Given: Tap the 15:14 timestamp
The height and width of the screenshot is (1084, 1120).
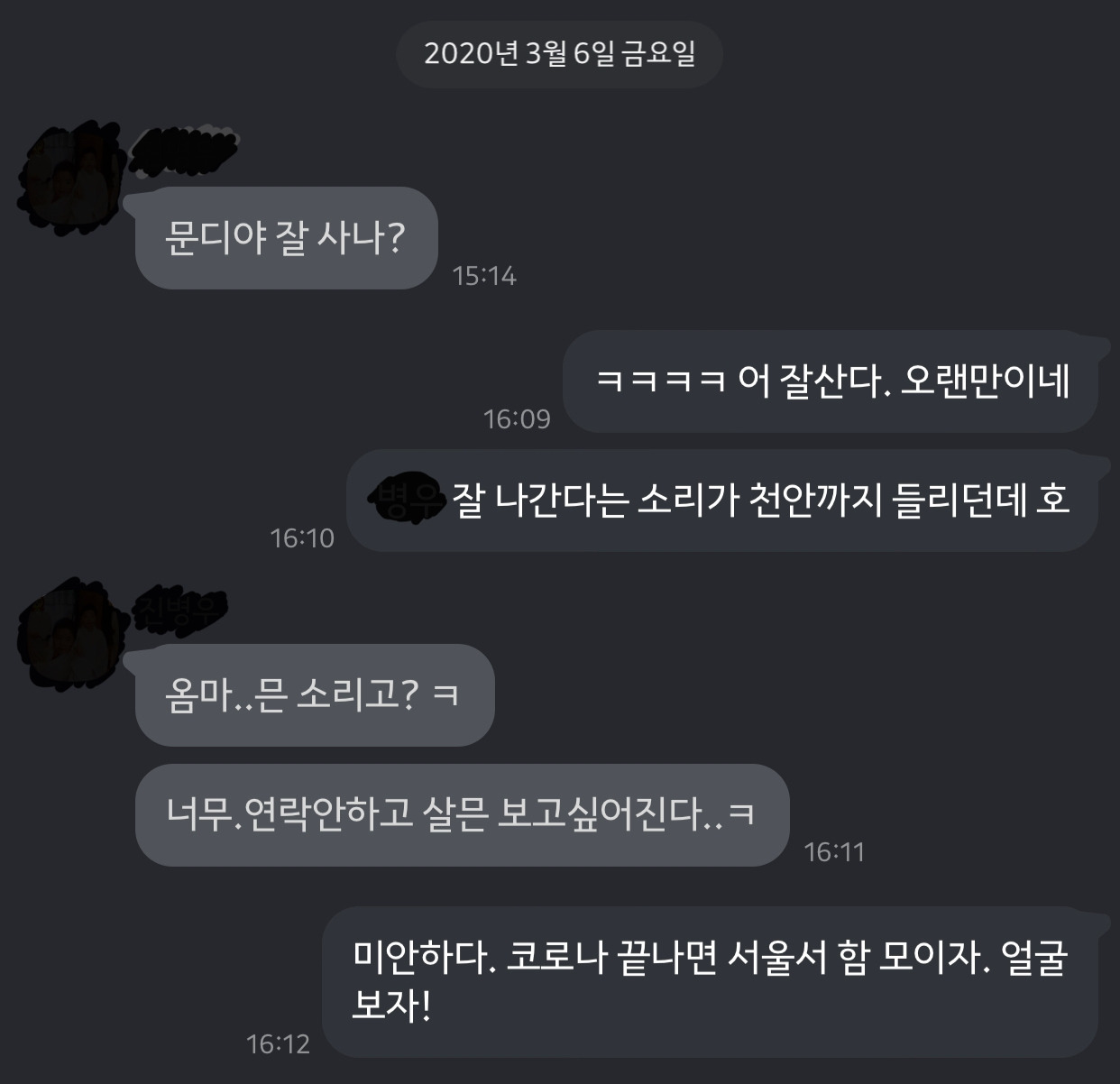Looking at the screenshot, I should (484, 276).
